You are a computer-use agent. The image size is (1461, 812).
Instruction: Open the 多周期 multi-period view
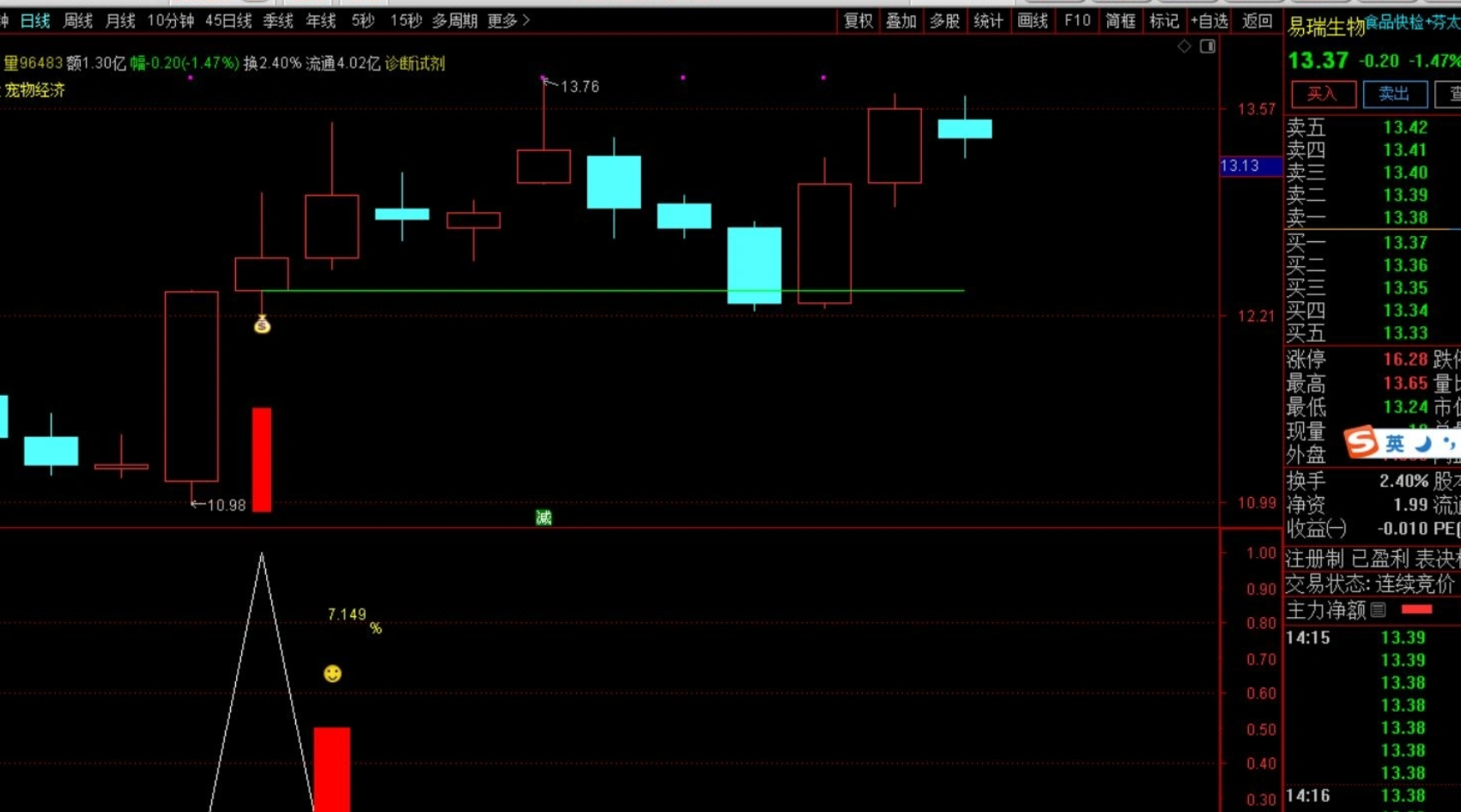(x=454, y=21)
